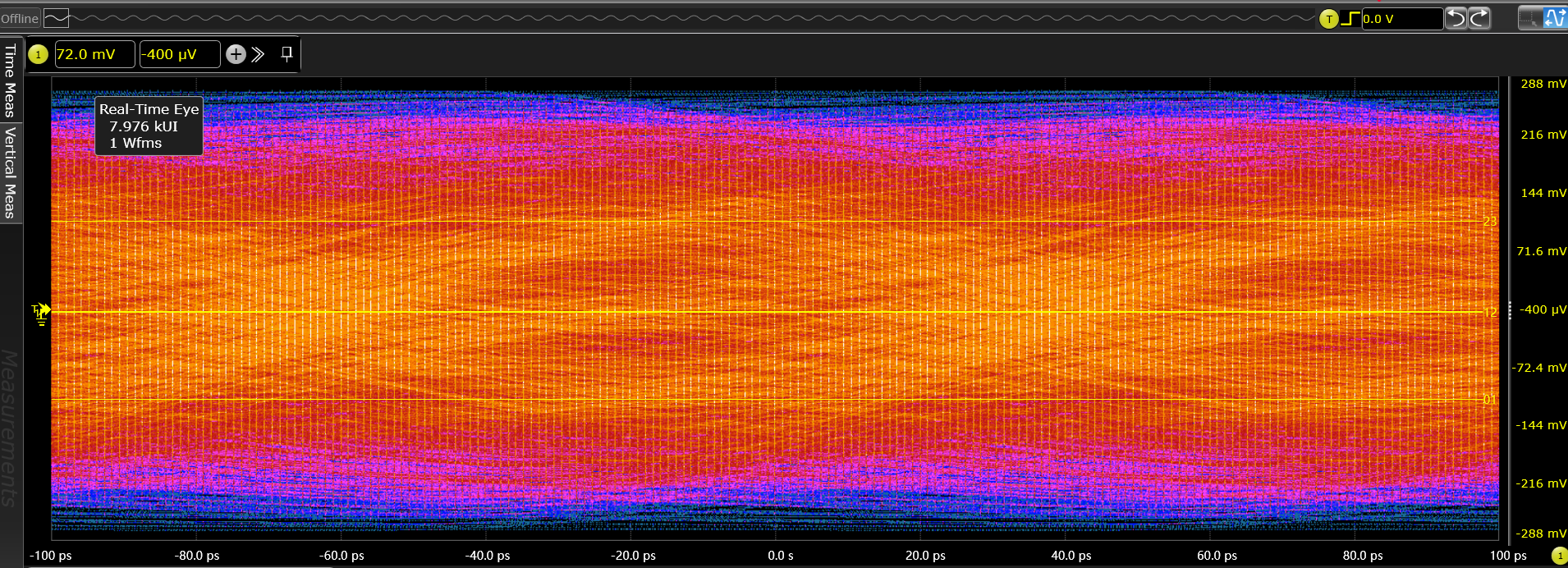
Task: Pin the channel settings bar
Action: (287, 54)
